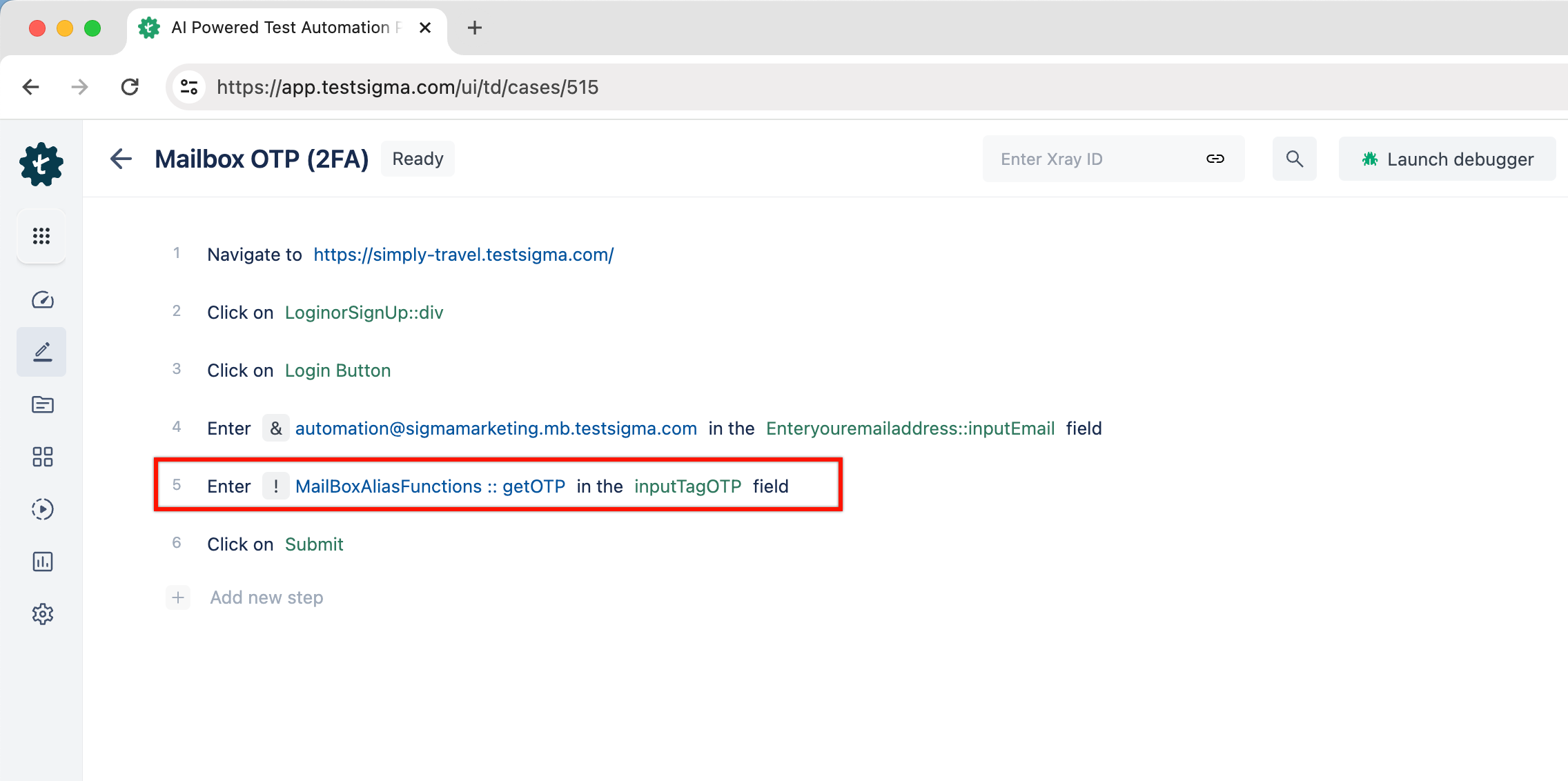Screen dimensions: 1568x781
Task: Open the settings gear icon in sidebar
Action: tap(42, 614)
